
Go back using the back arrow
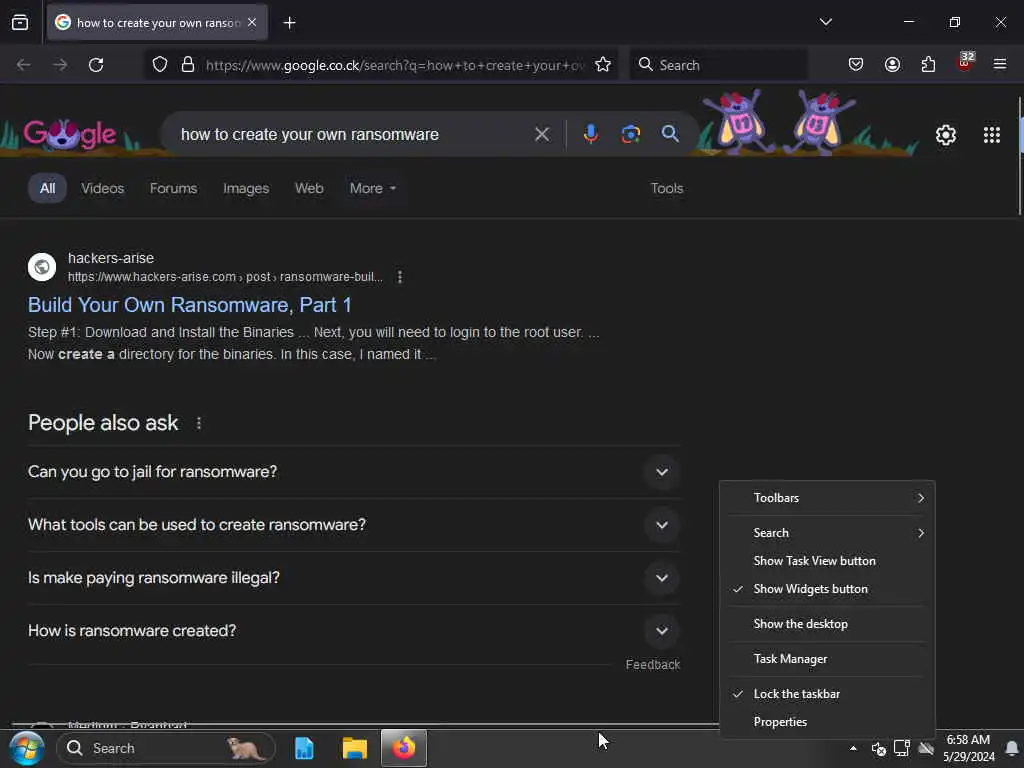pyautogui.click(x=24, y=65)
